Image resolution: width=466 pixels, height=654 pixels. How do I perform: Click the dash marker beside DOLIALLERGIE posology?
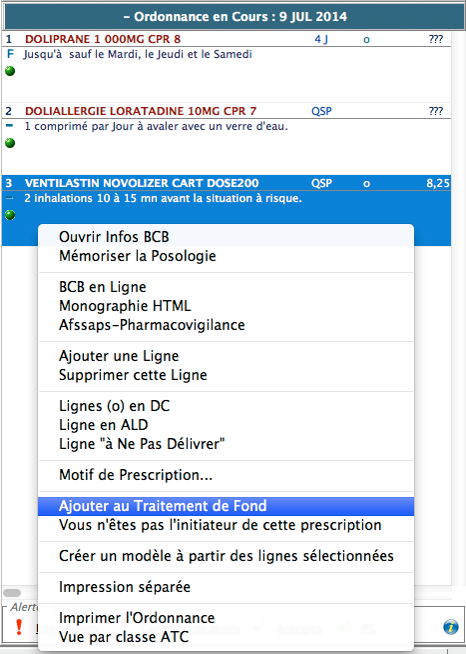coord(10,126)
